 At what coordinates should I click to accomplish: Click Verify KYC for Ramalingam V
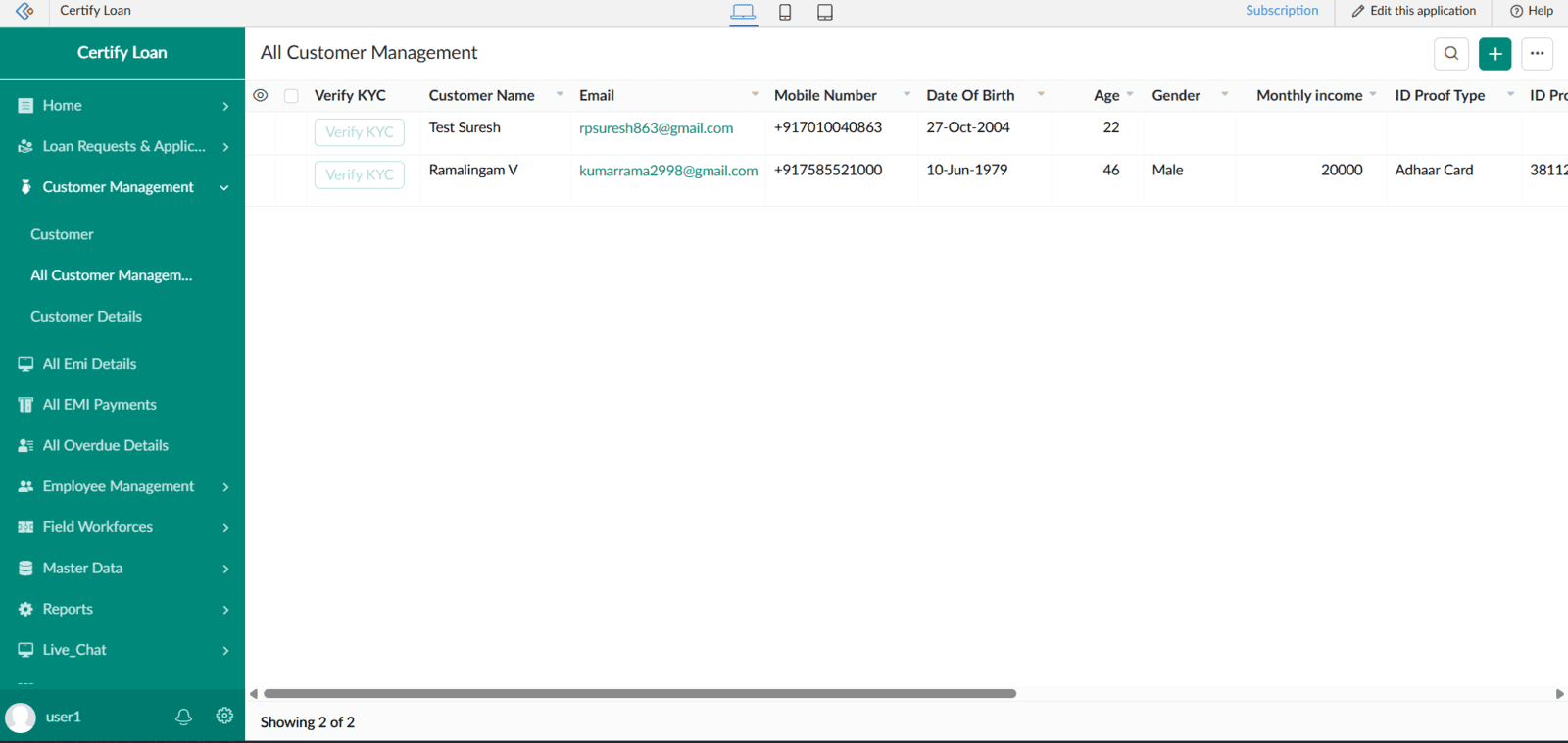360,174
